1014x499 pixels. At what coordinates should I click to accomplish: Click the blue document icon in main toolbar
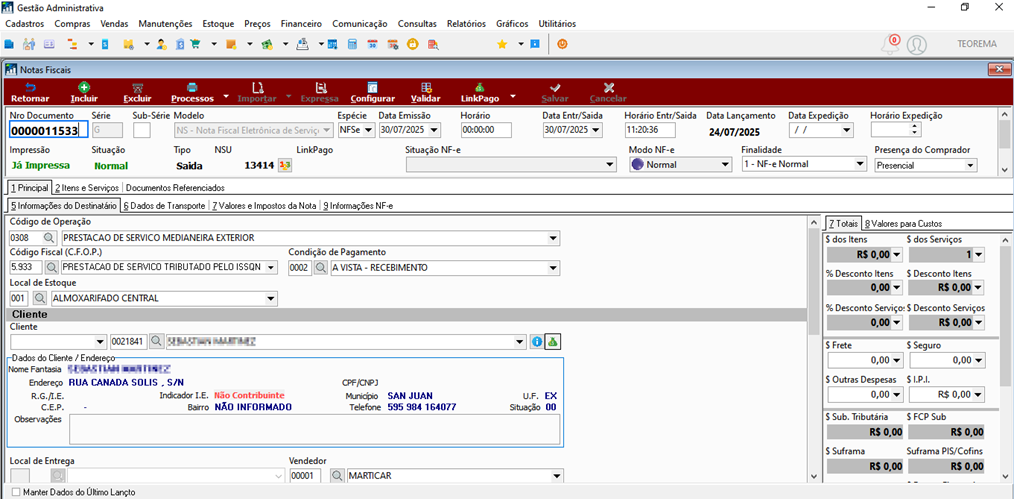click(8, 45)
